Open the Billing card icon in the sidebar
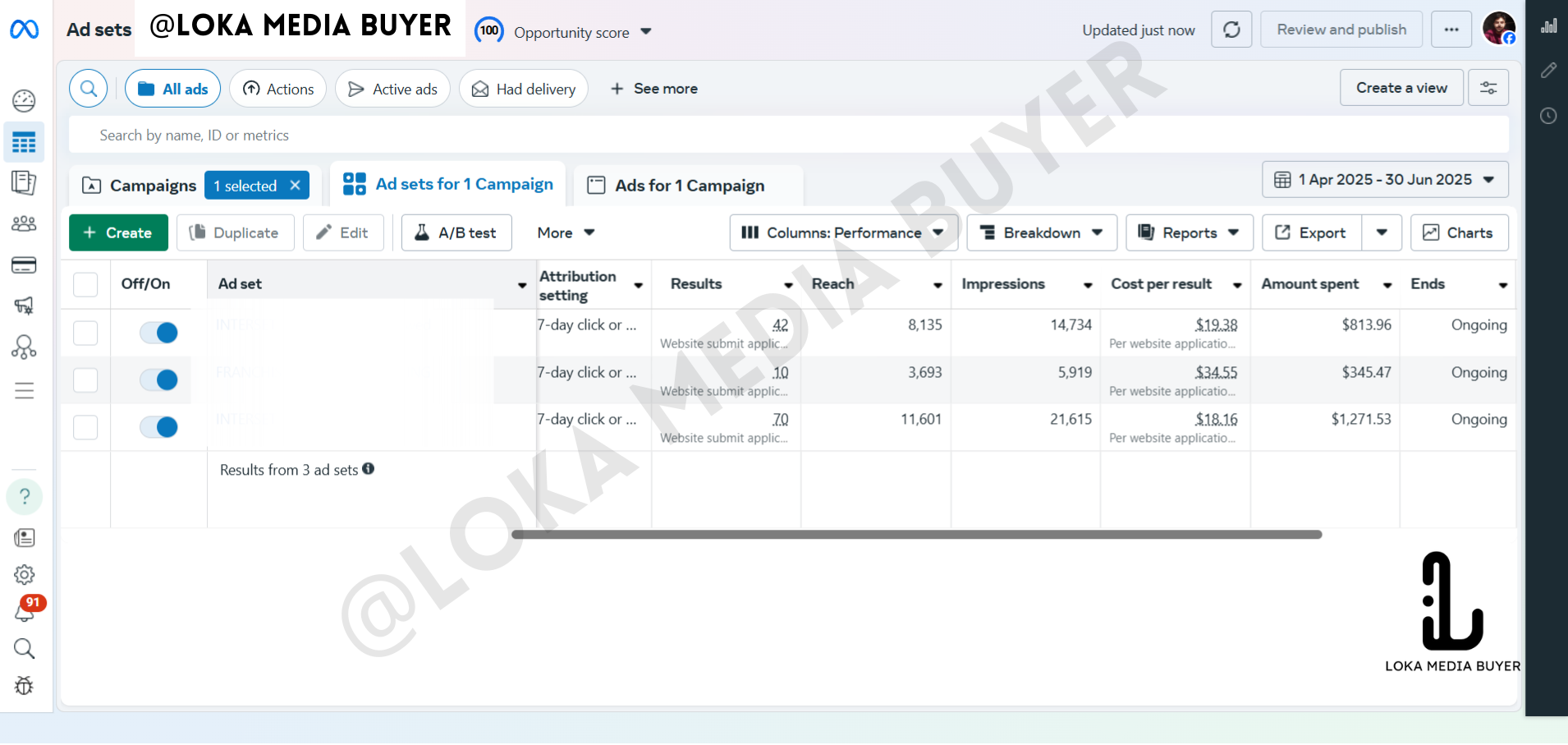The height and width of the screenshot is (745, 1568). click(x=24, y=265)
